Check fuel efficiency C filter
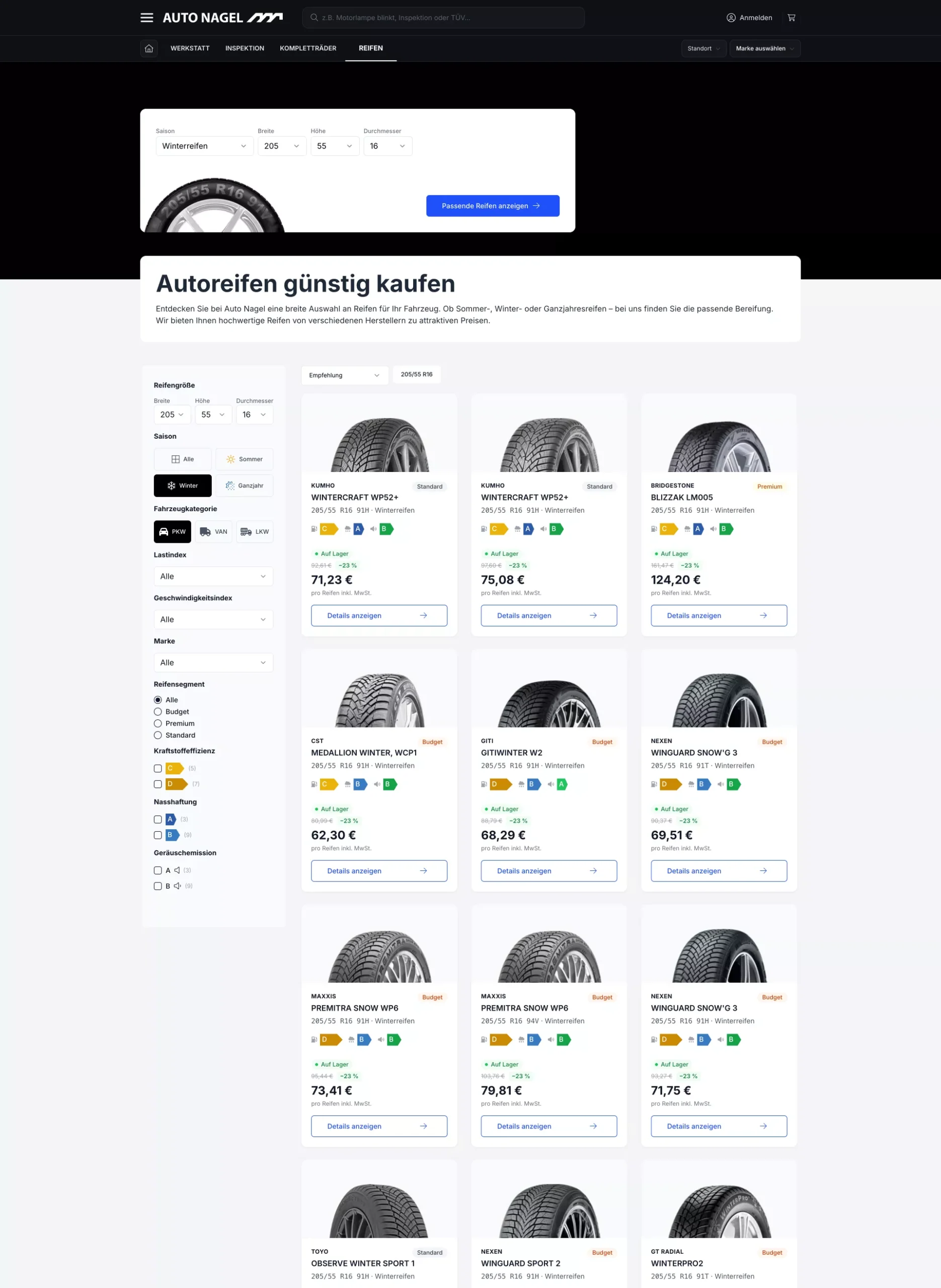The width and height of the screenshot is (941, 1288). click(x=158, y=769)
